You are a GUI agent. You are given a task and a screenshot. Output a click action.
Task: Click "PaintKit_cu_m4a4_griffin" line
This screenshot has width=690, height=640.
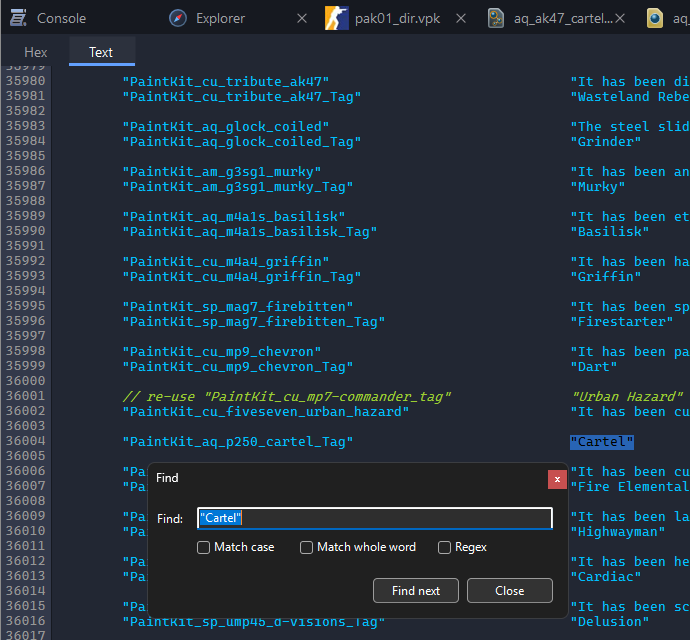tap(226, 261)
